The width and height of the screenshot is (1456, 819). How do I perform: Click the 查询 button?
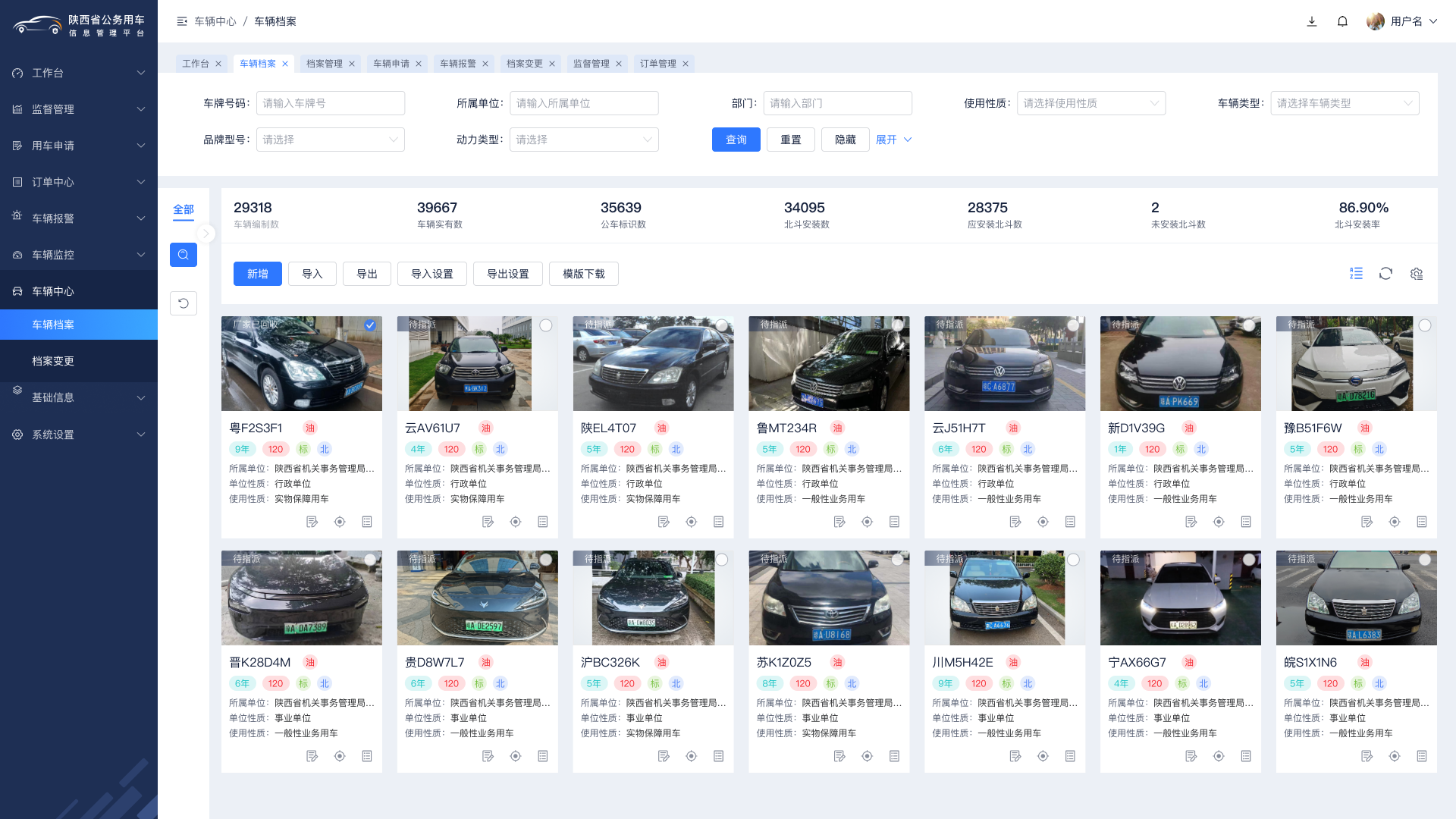point(736,140)
